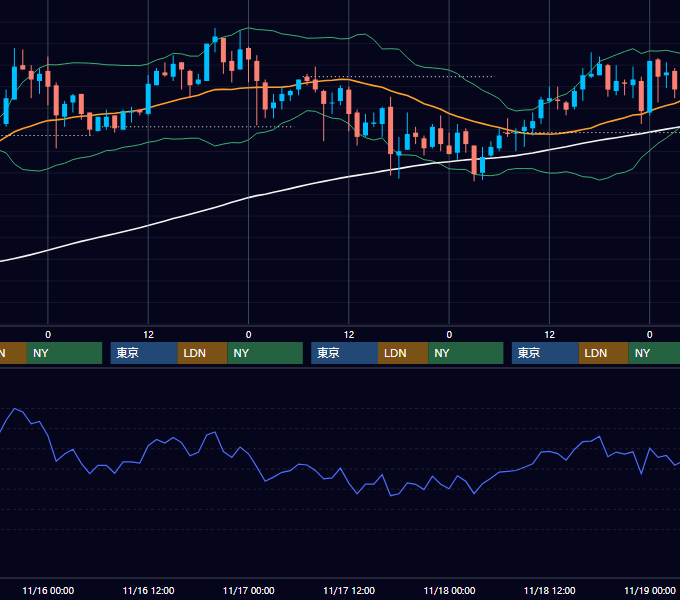Click the 11/16 12:00 time axis label
This screenshot has width=680, height=600.
148,590
